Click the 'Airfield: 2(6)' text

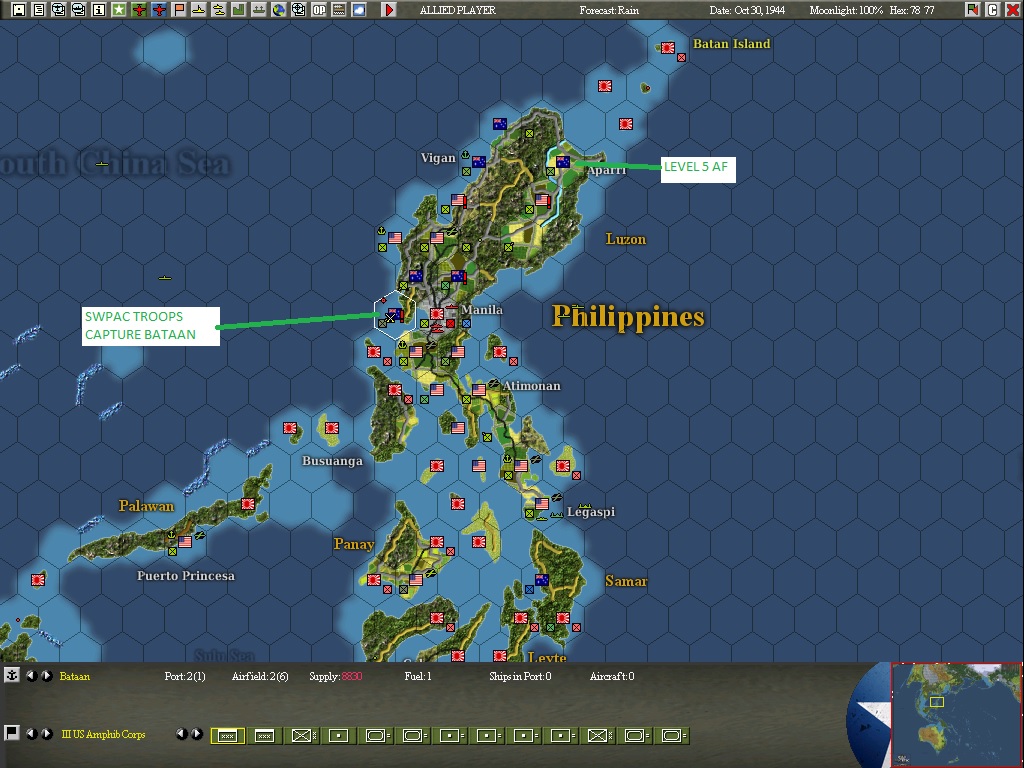click(260, 676)
